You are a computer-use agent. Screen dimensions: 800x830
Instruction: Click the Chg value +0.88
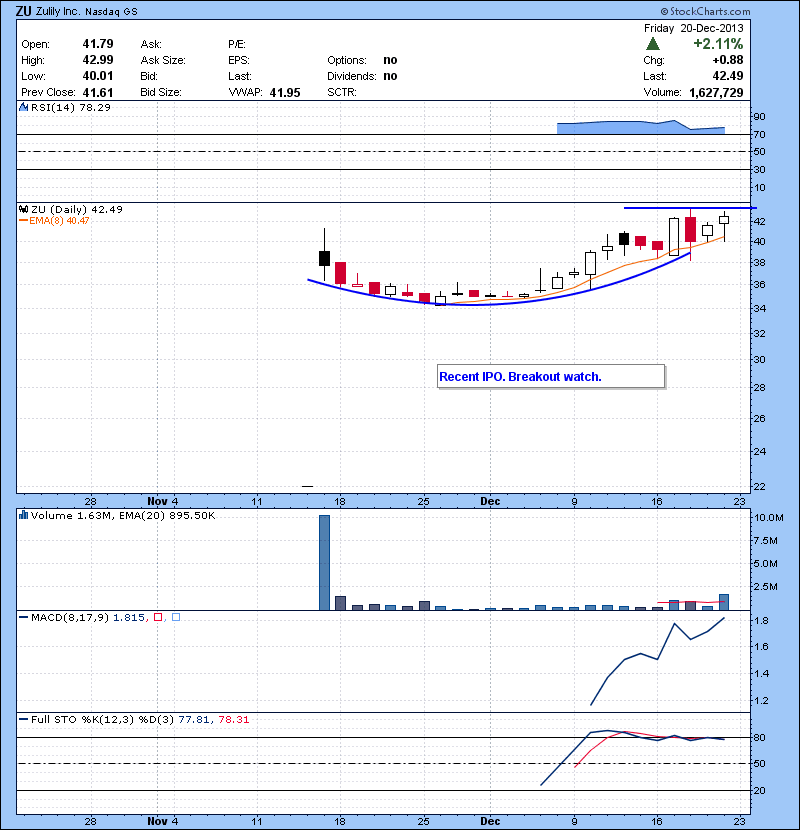coord(728,60)
